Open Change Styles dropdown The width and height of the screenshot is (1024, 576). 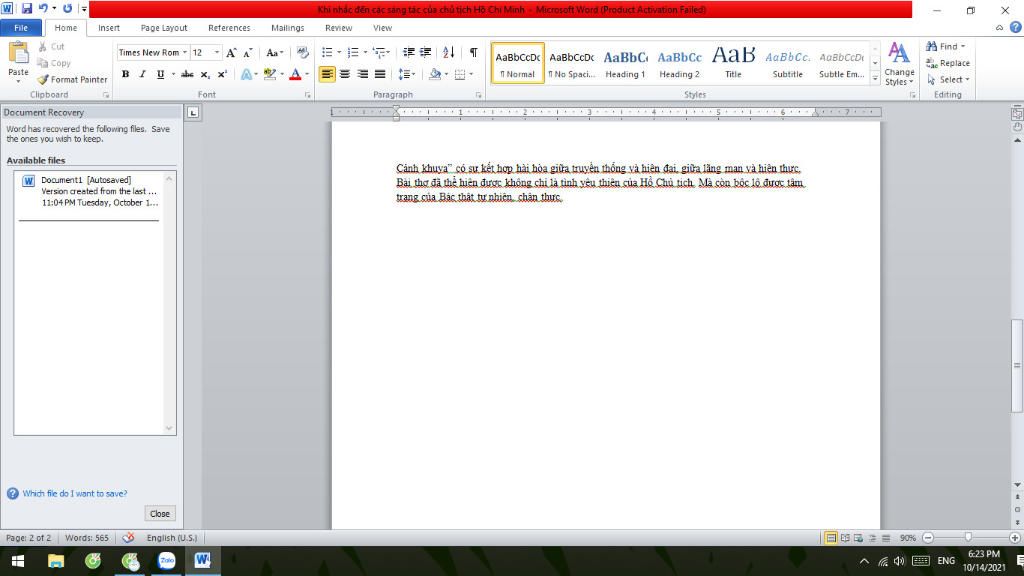[x=899, y=64]
